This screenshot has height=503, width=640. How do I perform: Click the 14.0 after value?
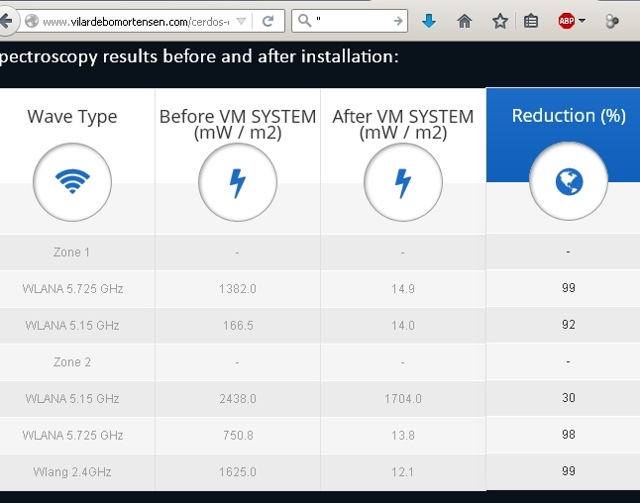[x=403, y=325]
